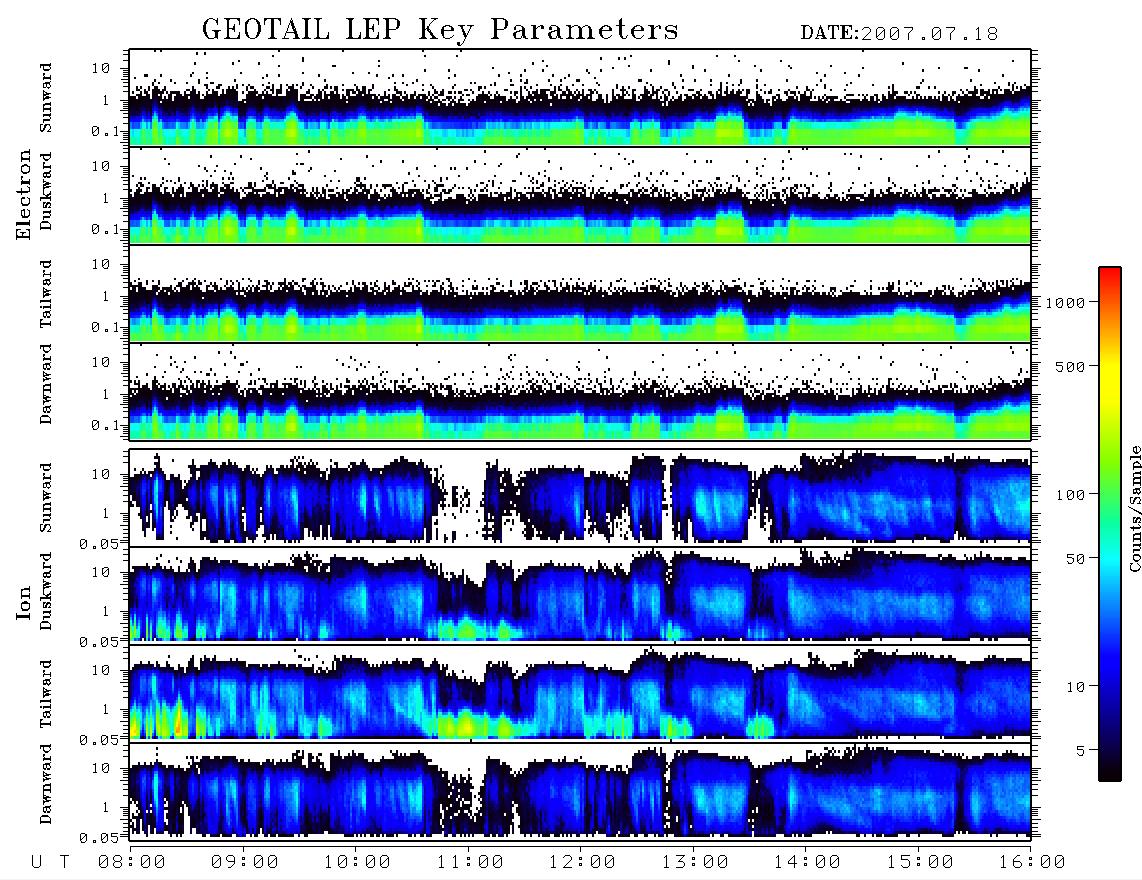The image size is (1142, 880).
Task: Click the 50 colorbar tick value
Action: [1075, 559]
